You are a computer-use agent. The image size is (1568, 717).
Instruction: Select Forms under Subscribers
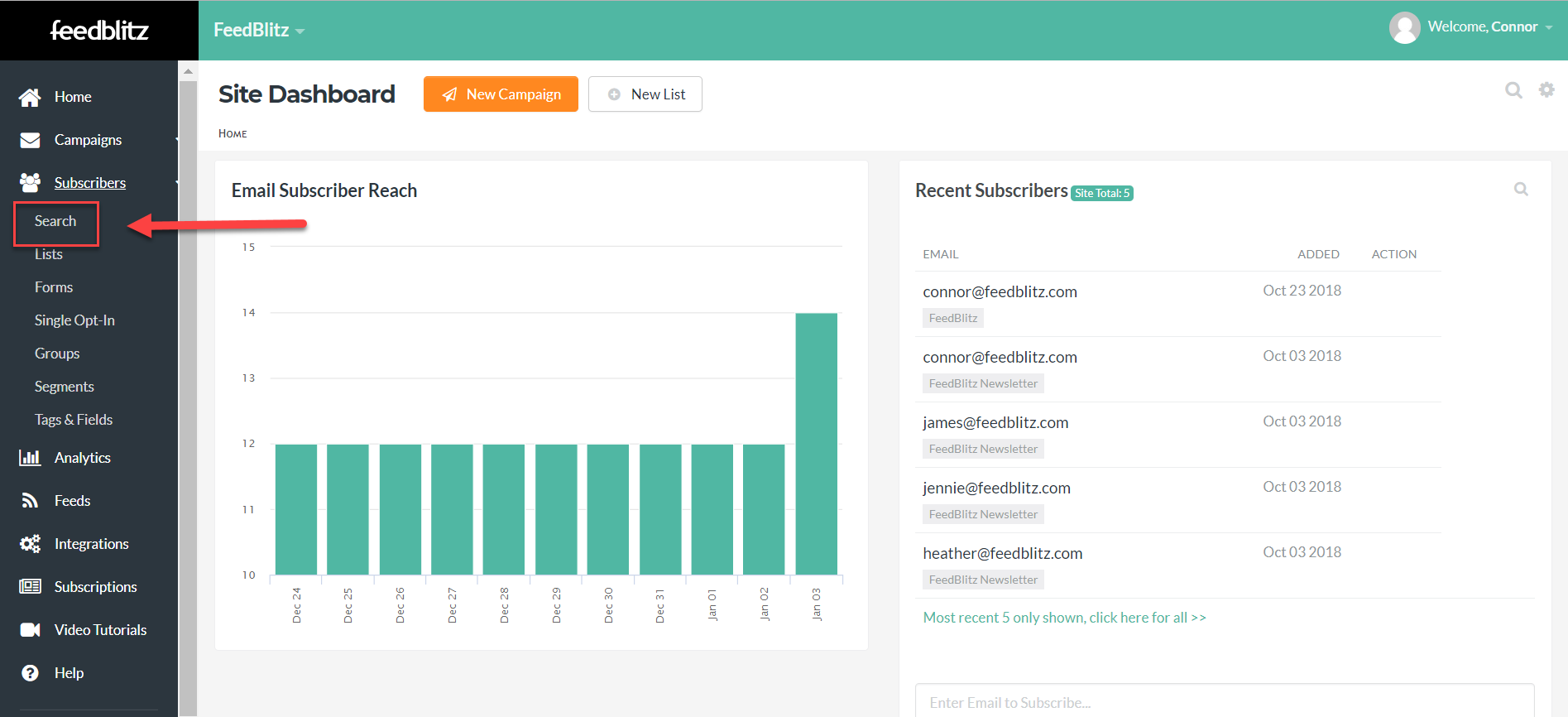[x=54, y=287]
